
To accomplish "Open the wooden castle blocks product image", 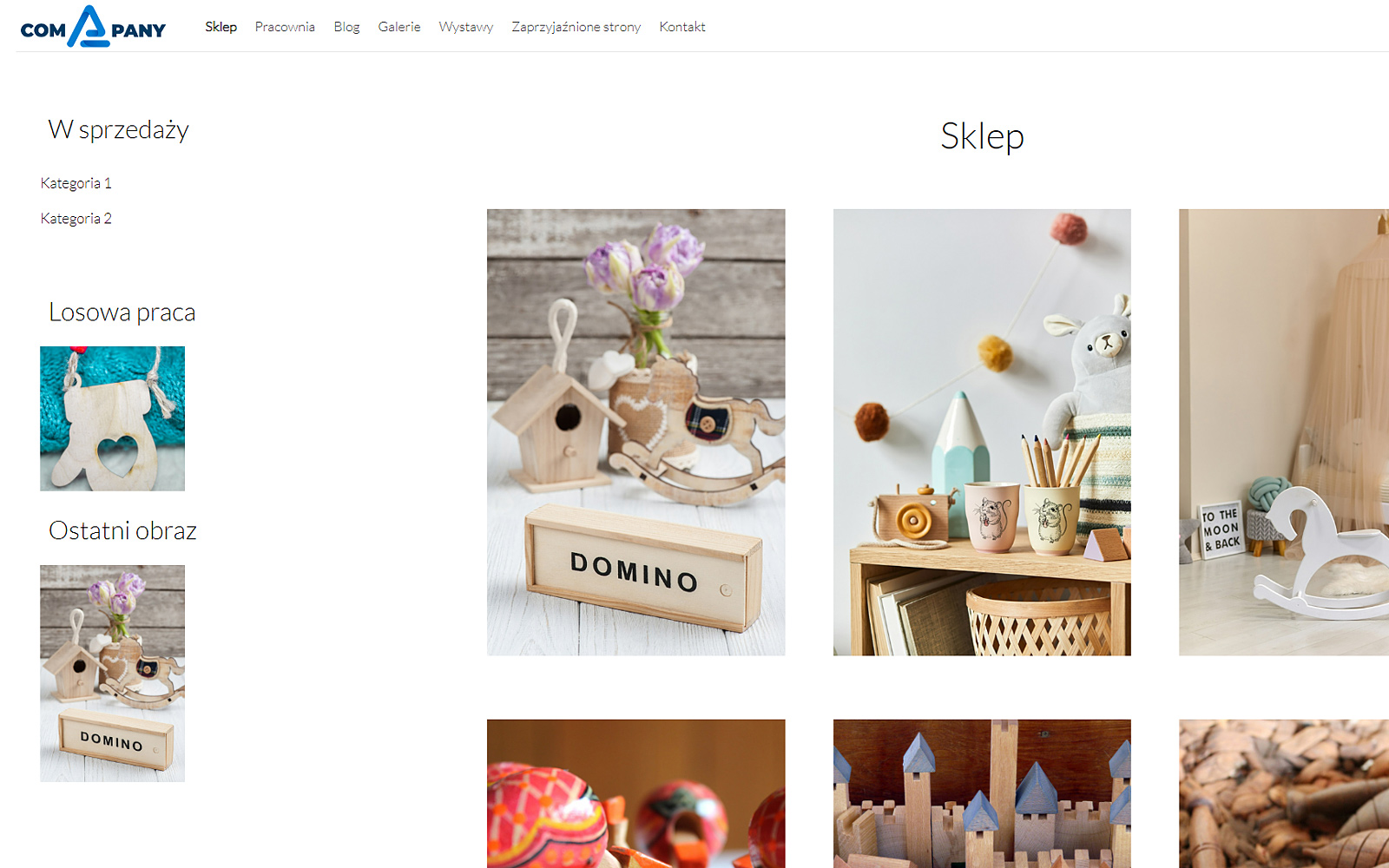I will [x=982, y=793].
